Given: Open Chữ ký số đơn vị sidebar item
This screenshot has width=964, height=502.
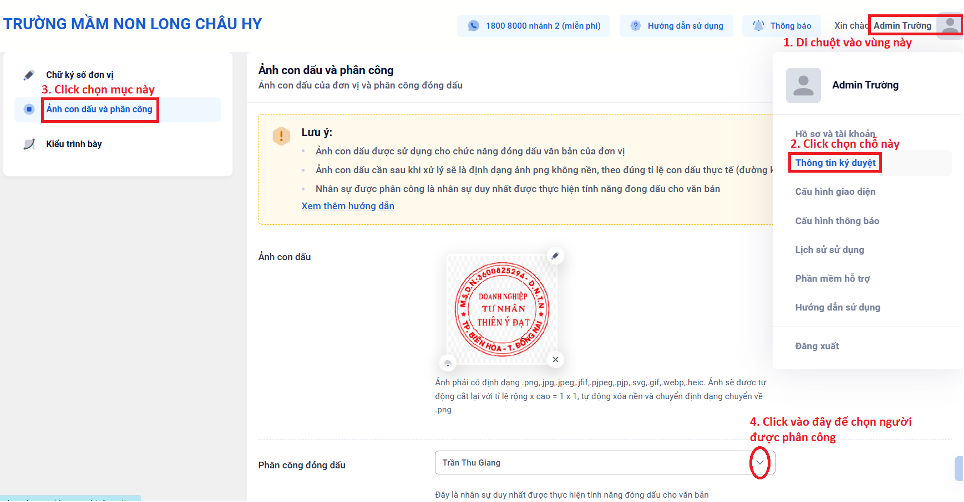Looking at the screenshot, I should coord(80,75).
